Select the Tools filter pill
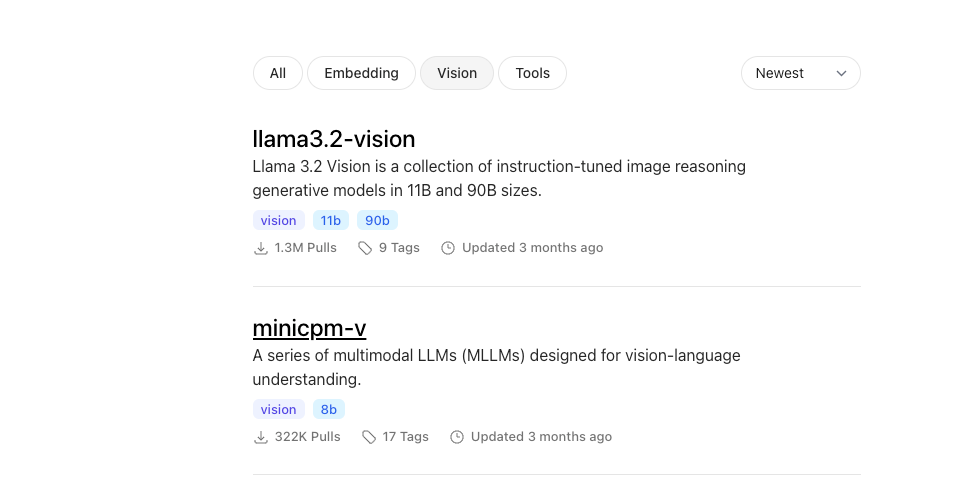 point(533,73)
